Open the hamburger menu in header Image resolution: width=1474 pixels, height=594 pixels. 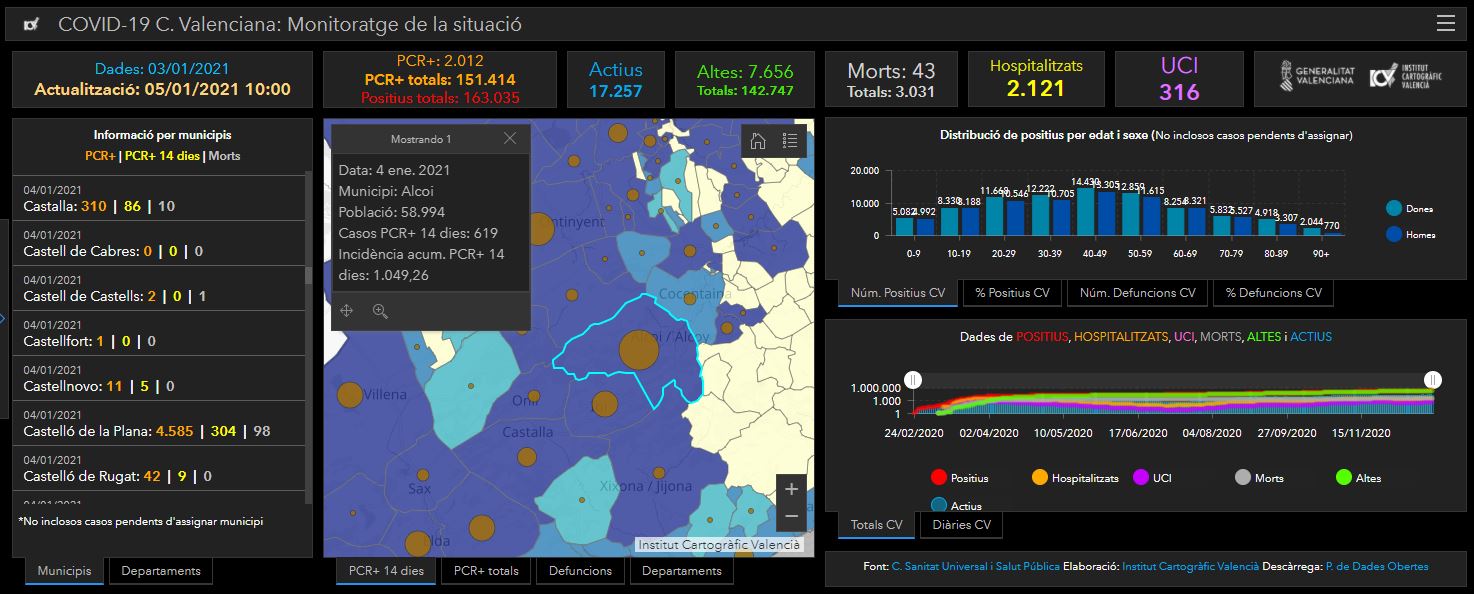[x=1445, y=24]
